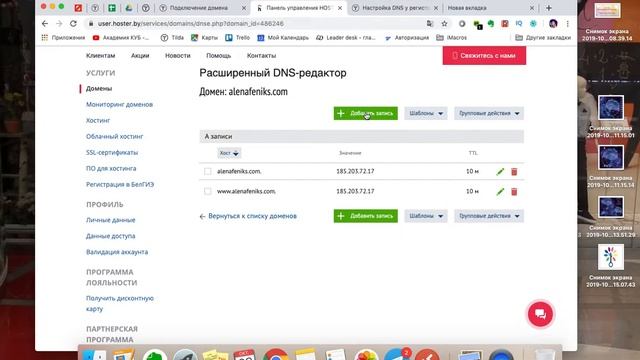Delete alenafeniks.com. record with trash icon

point(514,171)
